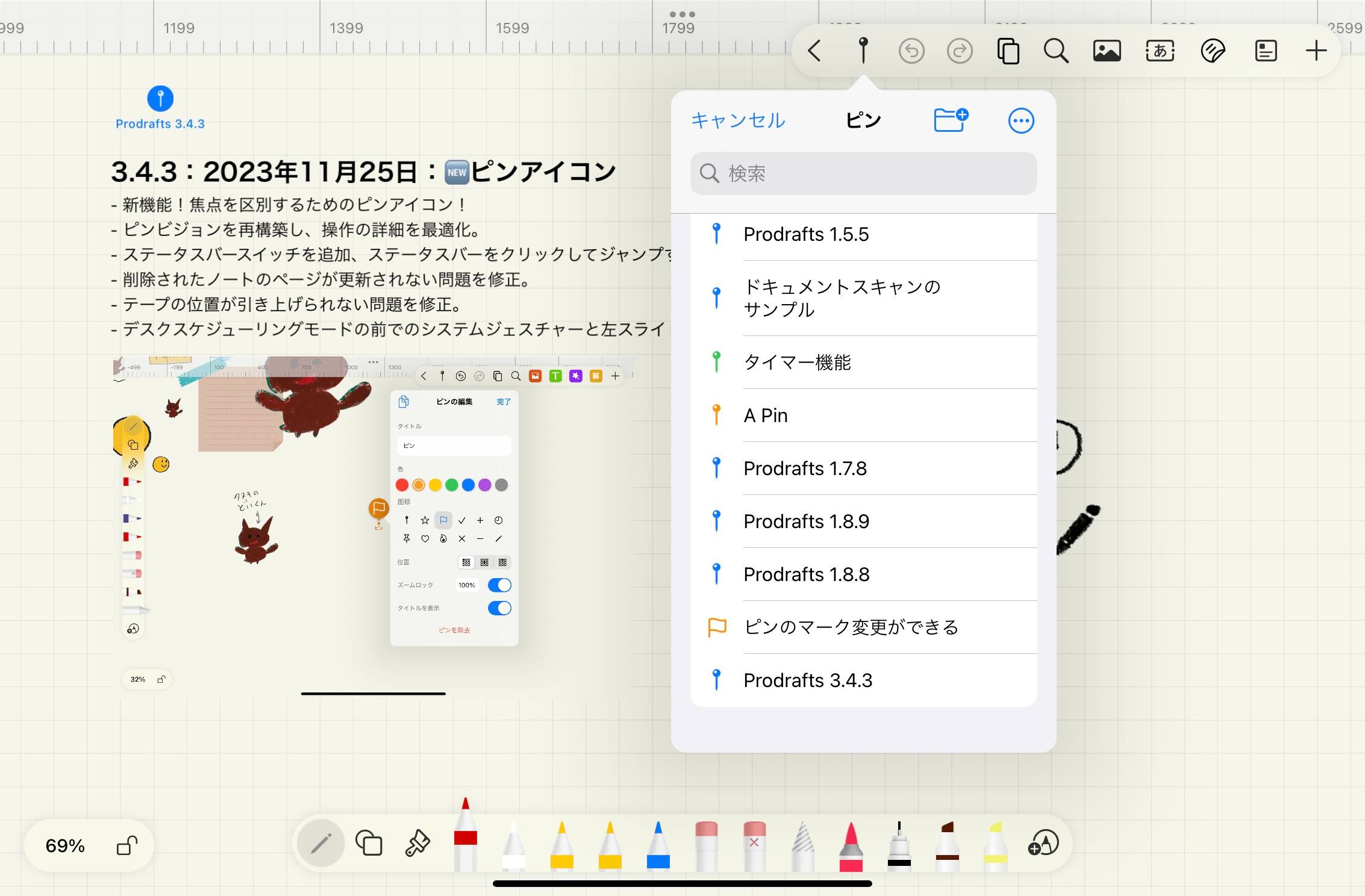The width and height of the screenshot is (1365, 896).
Task: Select the ドキュメントスキャンのサンプル pin
Action: point(863,298)
